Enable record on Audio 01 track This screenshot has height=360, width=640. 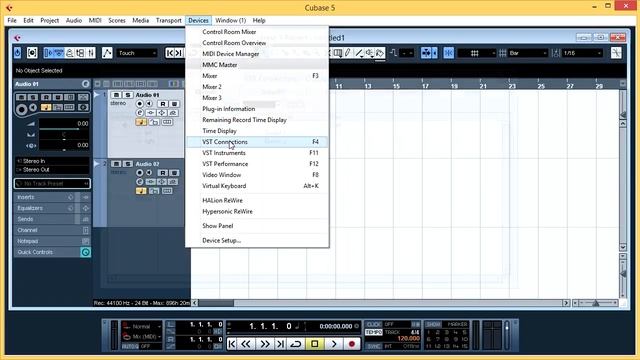[140, 104]
